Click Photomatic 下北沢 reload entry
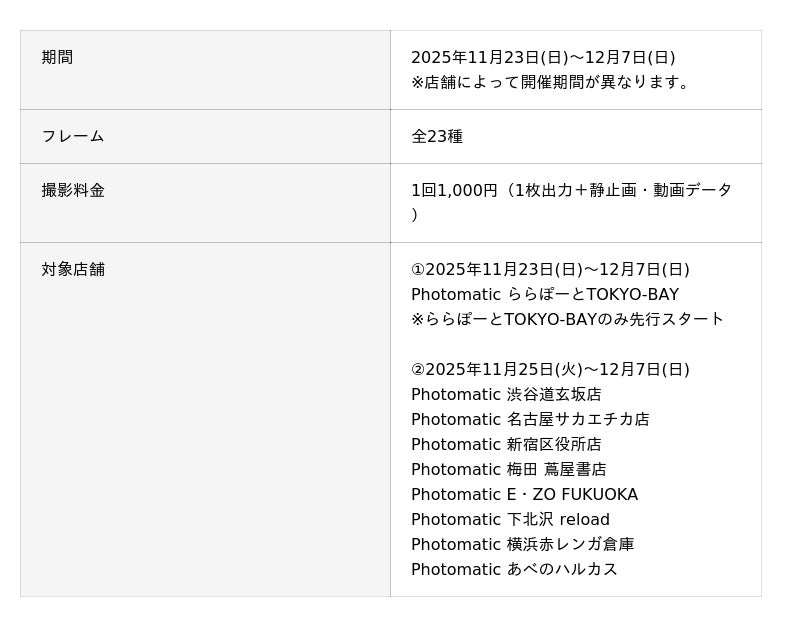The width and height of the screenshot is (800, 627). tap(510, 520)
